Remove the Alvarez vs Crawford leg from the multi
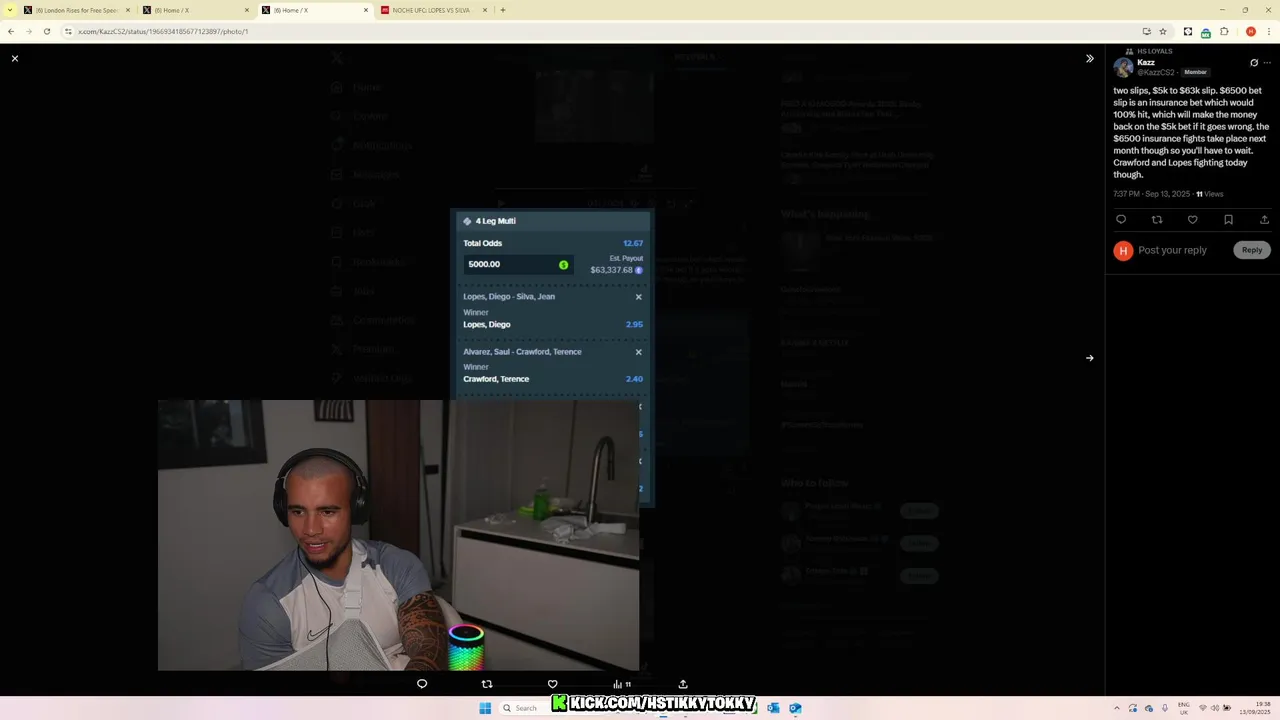 pyautogui.click(x=638, y=352)
